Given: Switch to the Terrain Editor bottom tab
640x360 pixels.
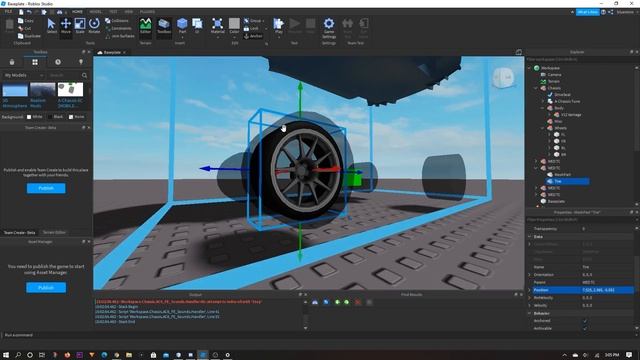Looking at the screenshot, I should 54,232.
